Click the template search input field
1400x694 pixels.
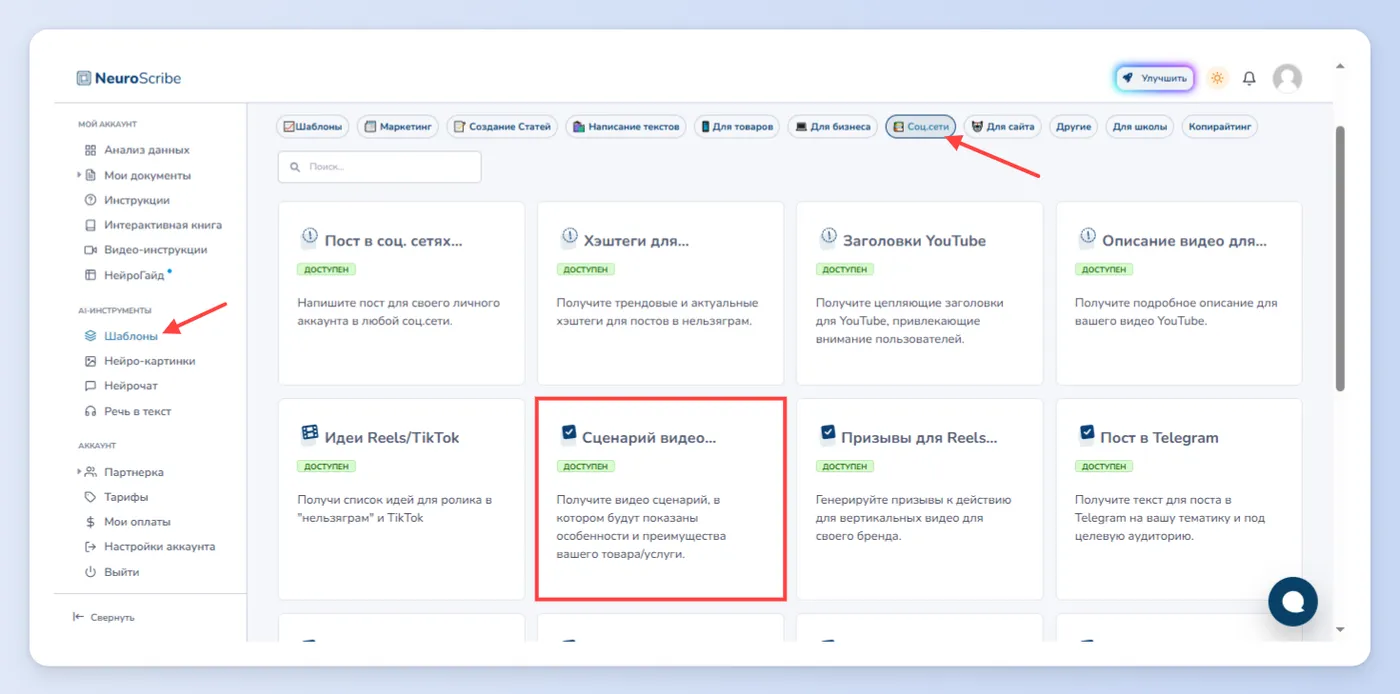[380, 167]
